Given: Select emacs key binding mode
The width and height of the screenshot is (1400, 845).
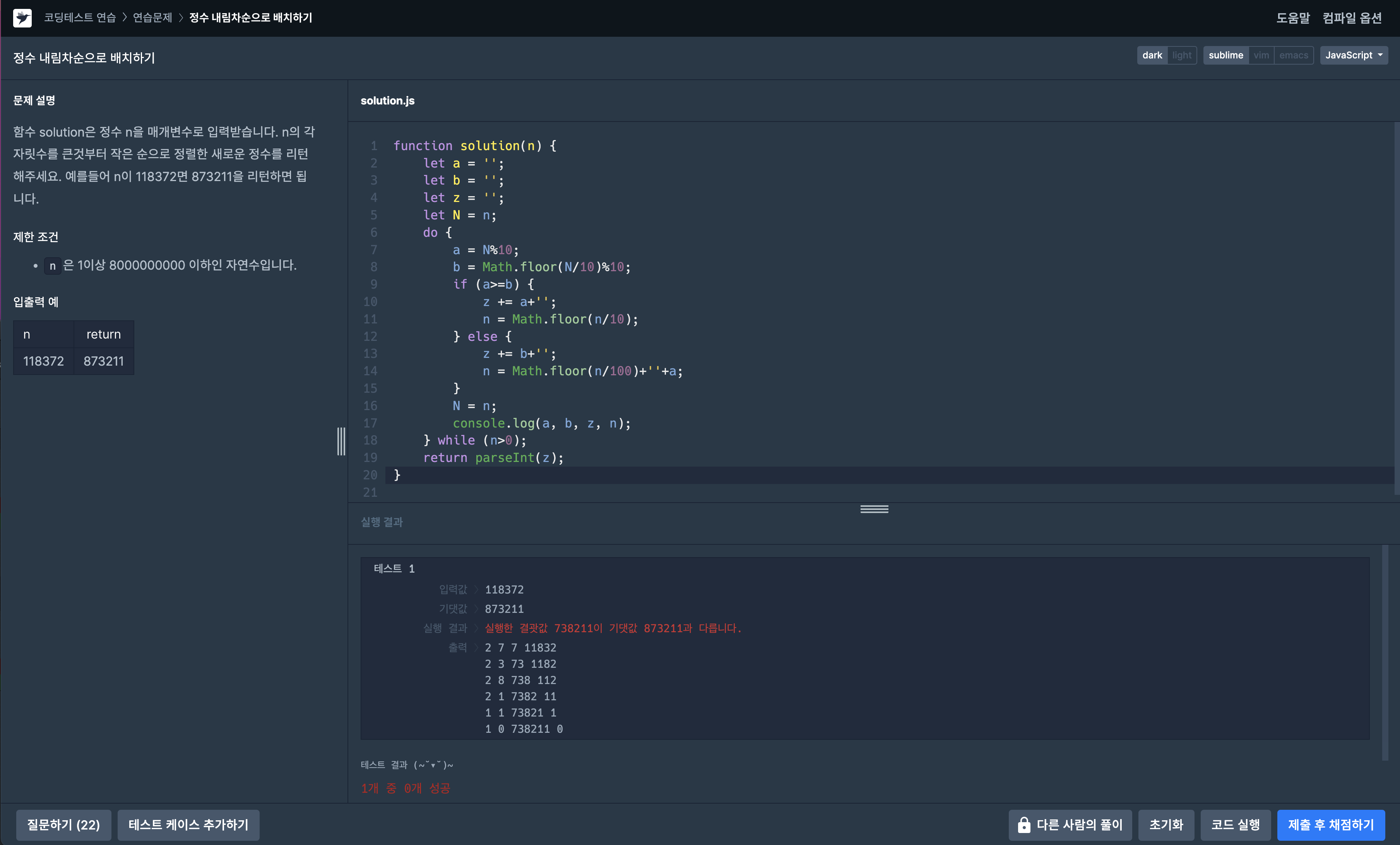Looking at the screenshot, I should tap(1293, 55).
